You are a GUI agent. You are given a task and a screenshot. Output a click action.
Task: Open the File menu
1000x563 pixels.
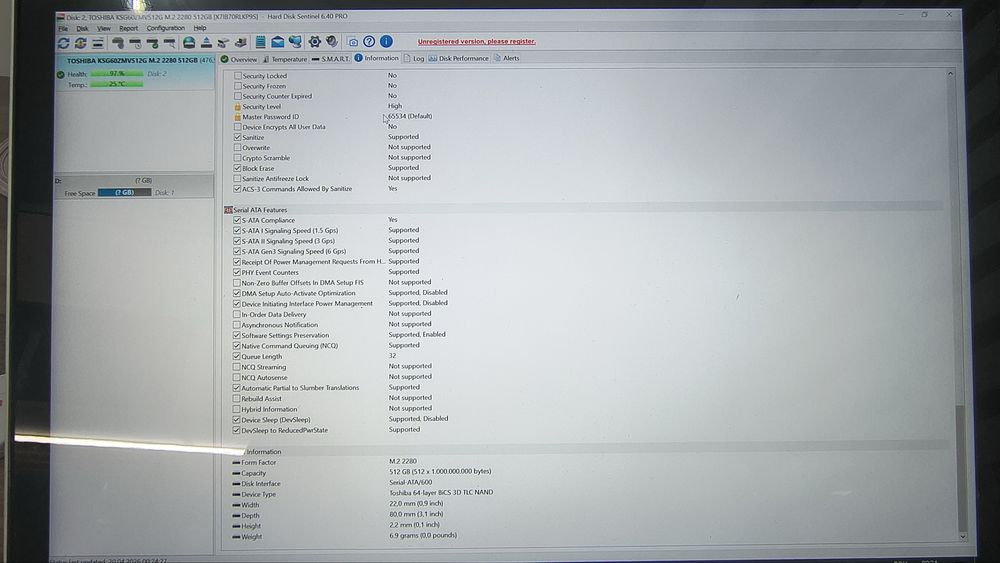coord(62,29)
